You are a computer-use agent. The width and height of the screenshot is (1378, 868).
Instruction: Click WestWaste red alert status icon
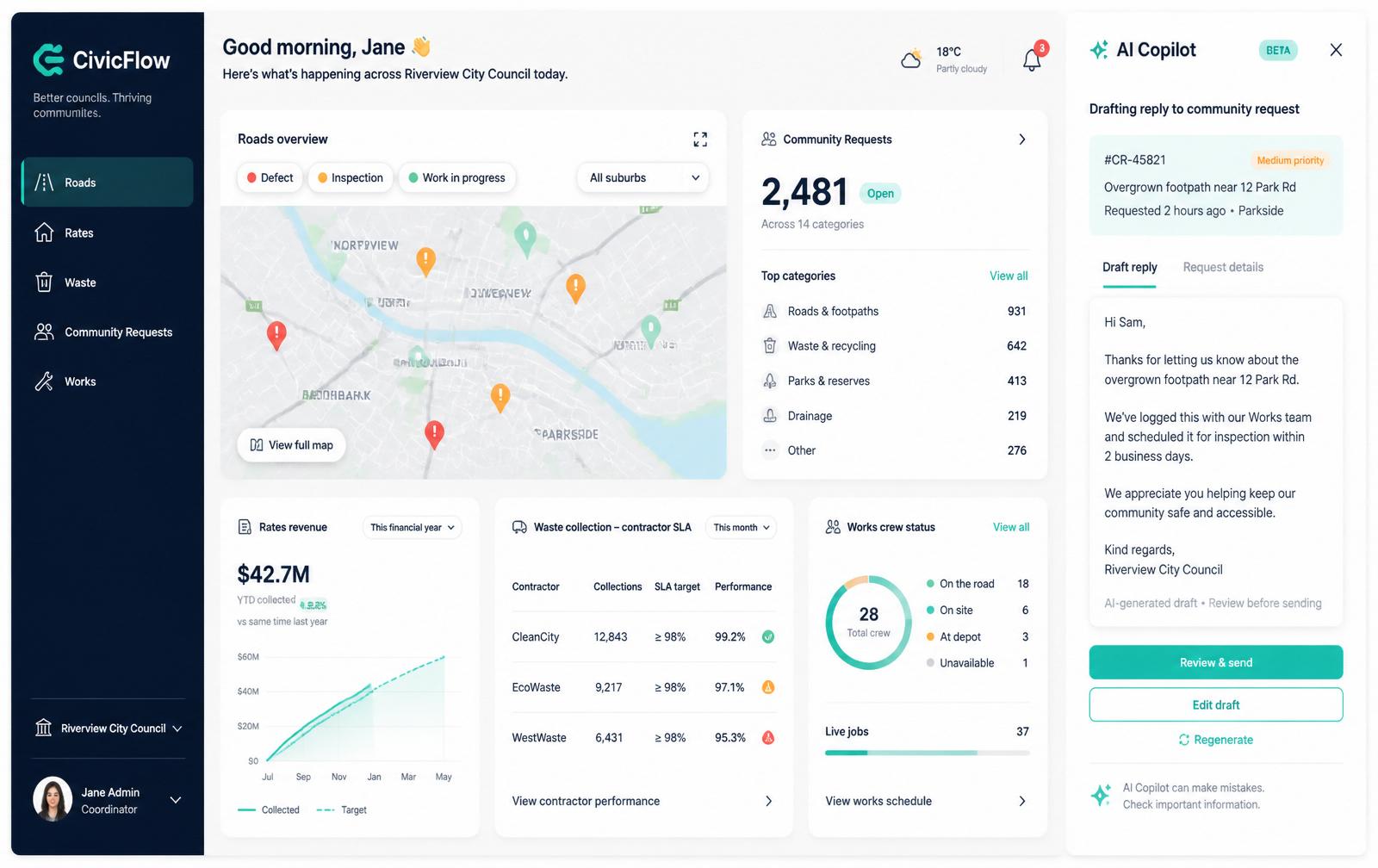click(x=768, y=738)
